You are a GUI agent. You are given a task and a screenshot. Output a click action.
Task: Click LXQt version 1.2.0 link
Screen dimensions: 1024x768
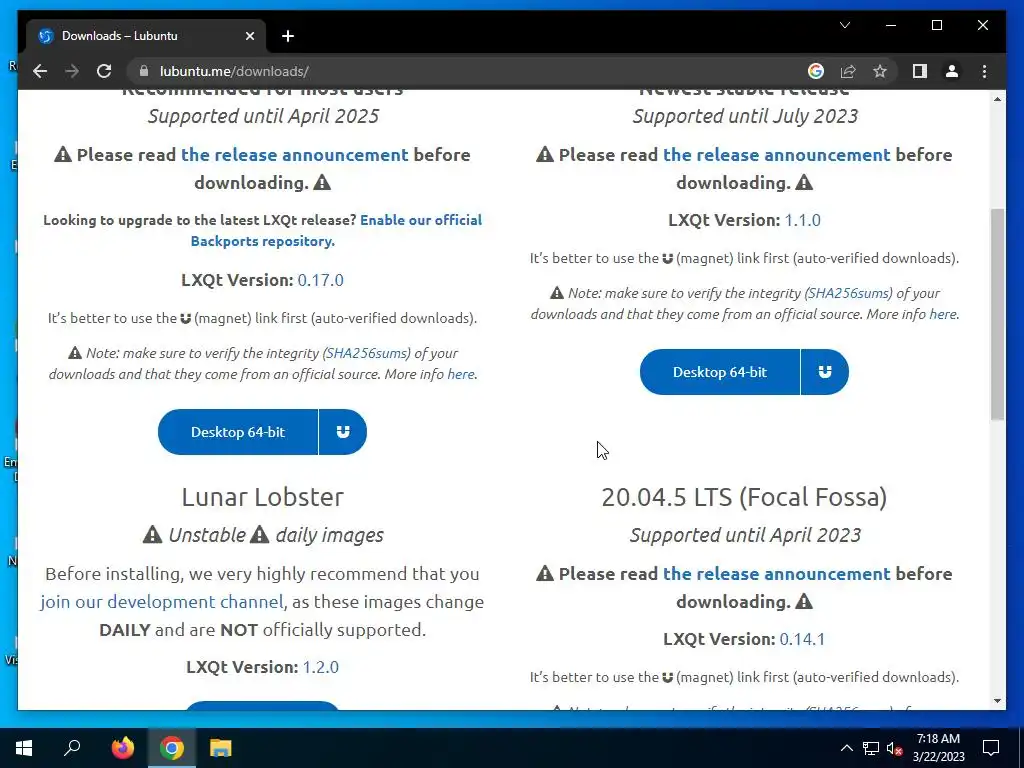tap(321, 667)
